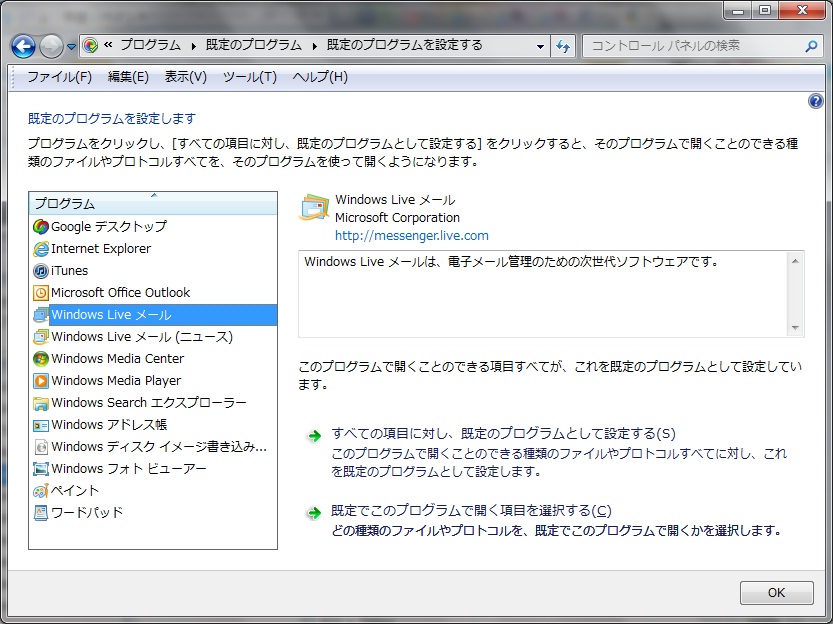Select Windows フォト ビューアー entry
This screenshot has height=624, width=833.
pyautogui.click(x=129, y=469)
